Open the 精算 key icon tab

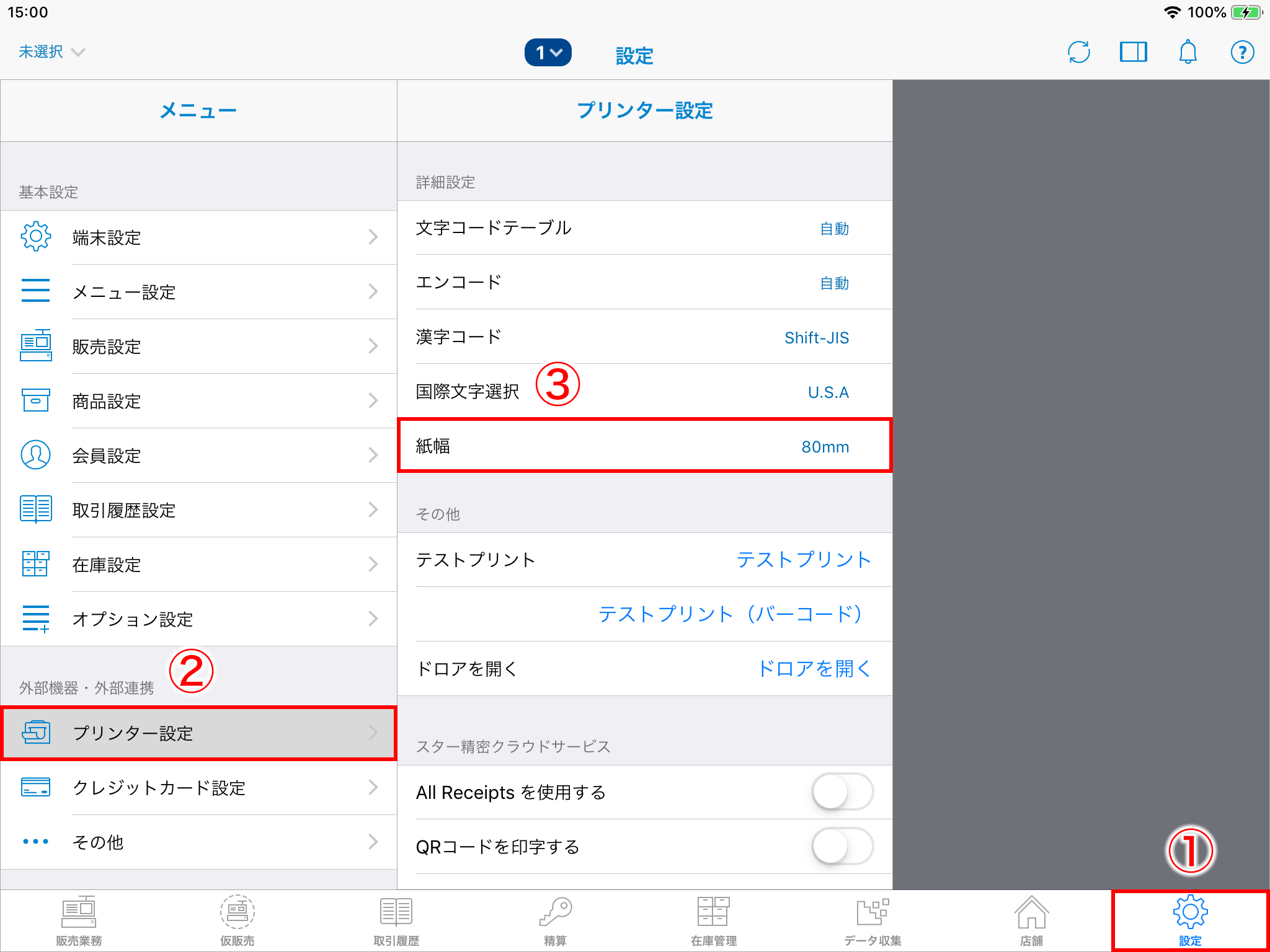point(555,921)
